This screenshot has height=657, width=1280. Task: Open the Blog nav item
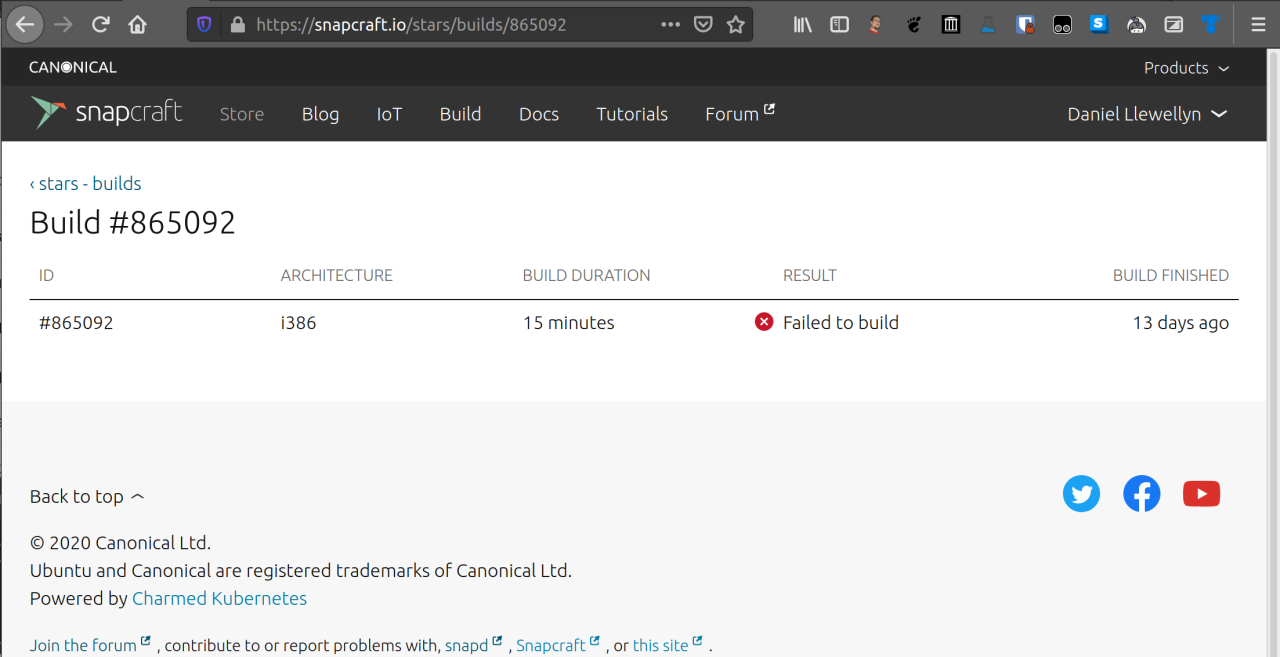pos(320,114)
